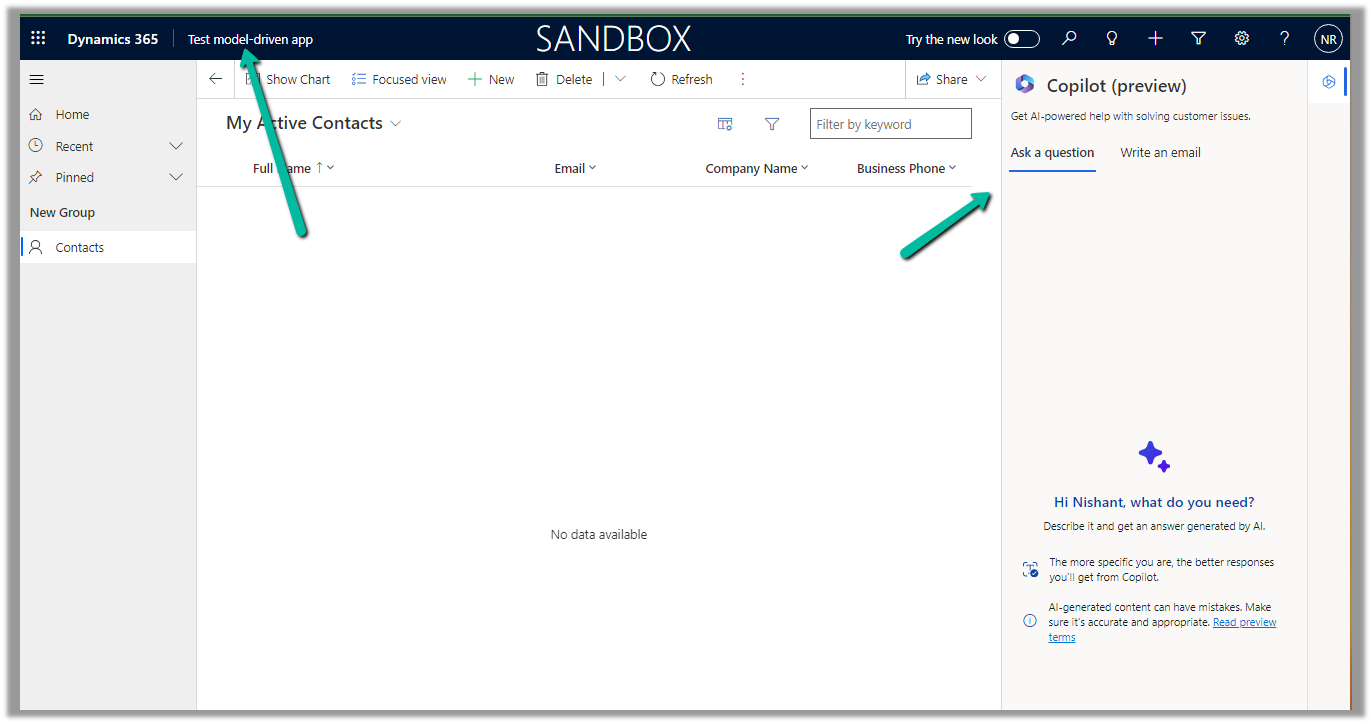
Task: Expand the Pinned section in sidebar
Action: point(176,177)
